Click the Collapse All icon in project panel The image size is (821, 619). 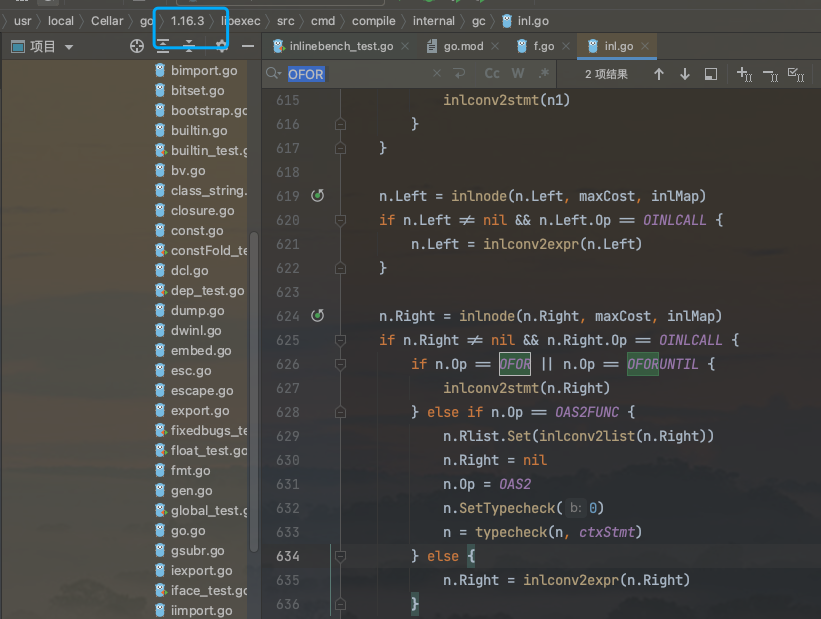189,46
